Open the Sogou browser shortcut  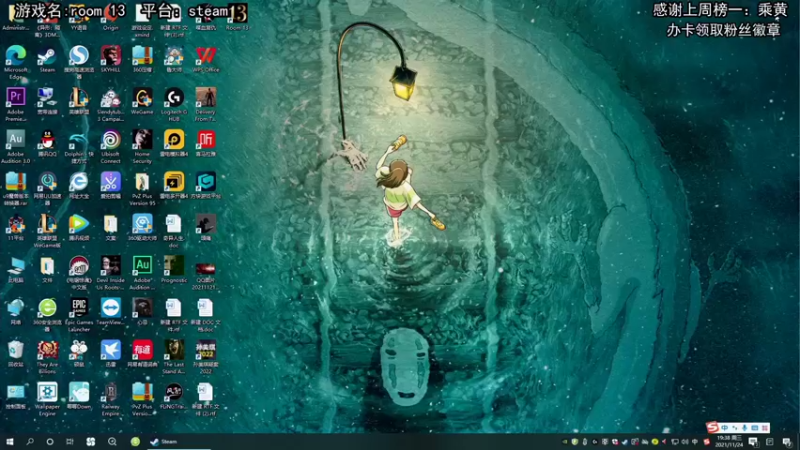click(x=79, y=57)
